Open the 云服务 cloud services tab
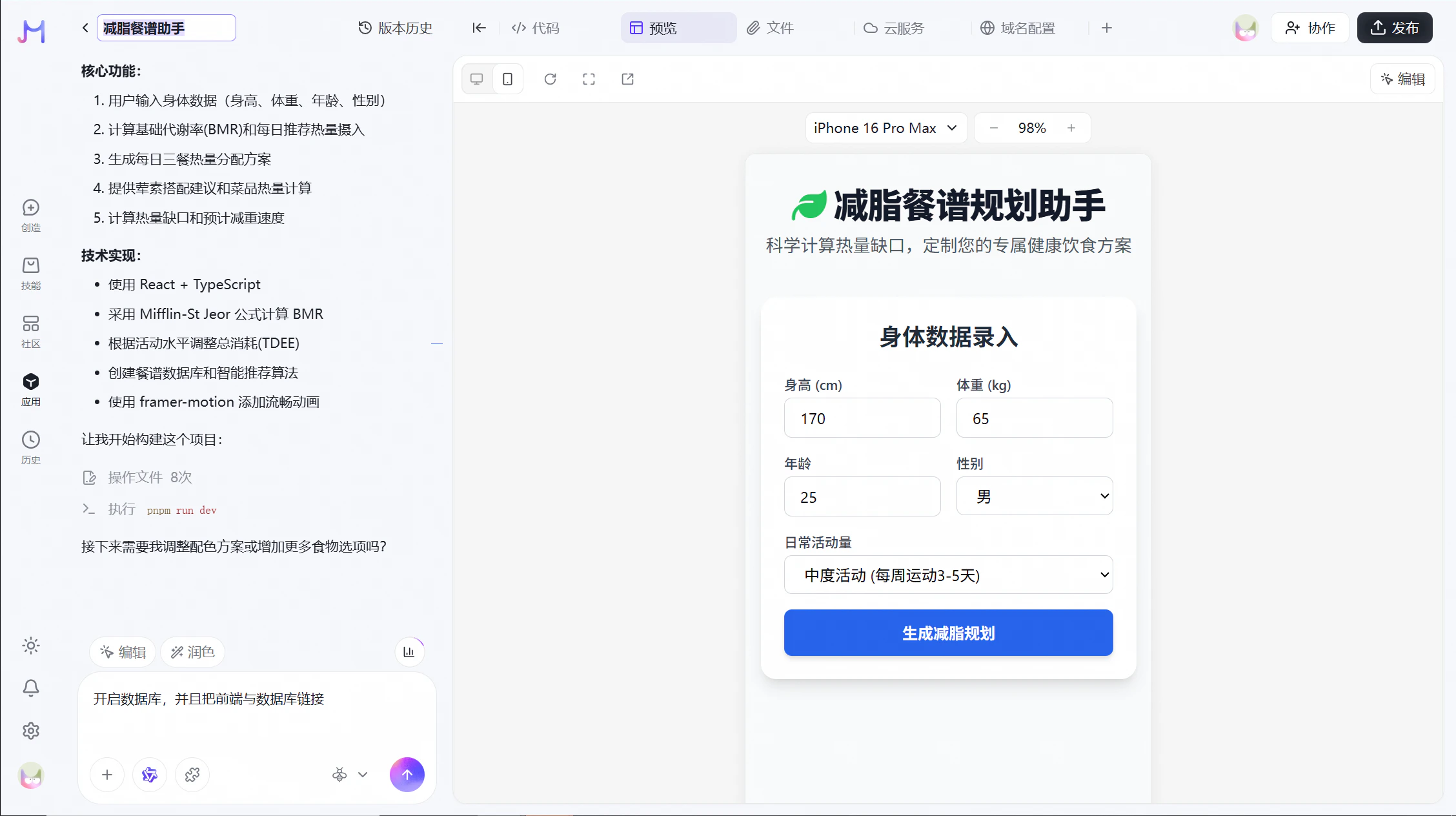1456x816 pixels. (894, 28)
